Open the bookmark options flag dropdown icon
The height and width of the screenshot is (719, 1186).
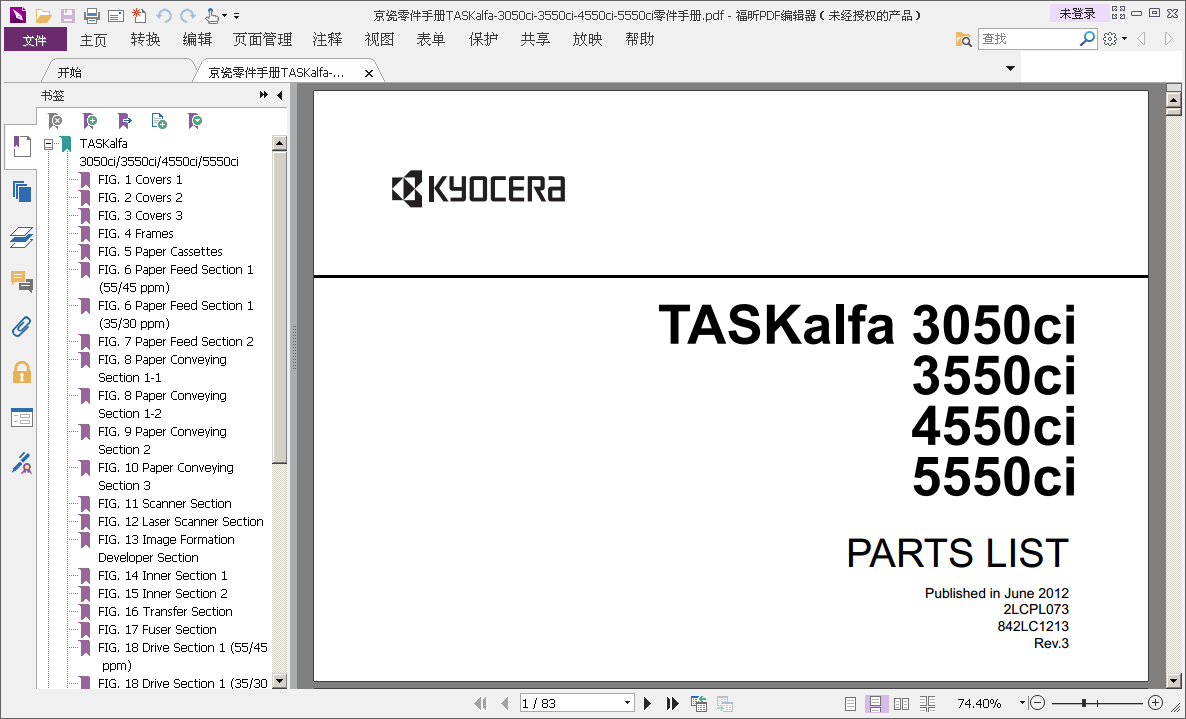195,121
